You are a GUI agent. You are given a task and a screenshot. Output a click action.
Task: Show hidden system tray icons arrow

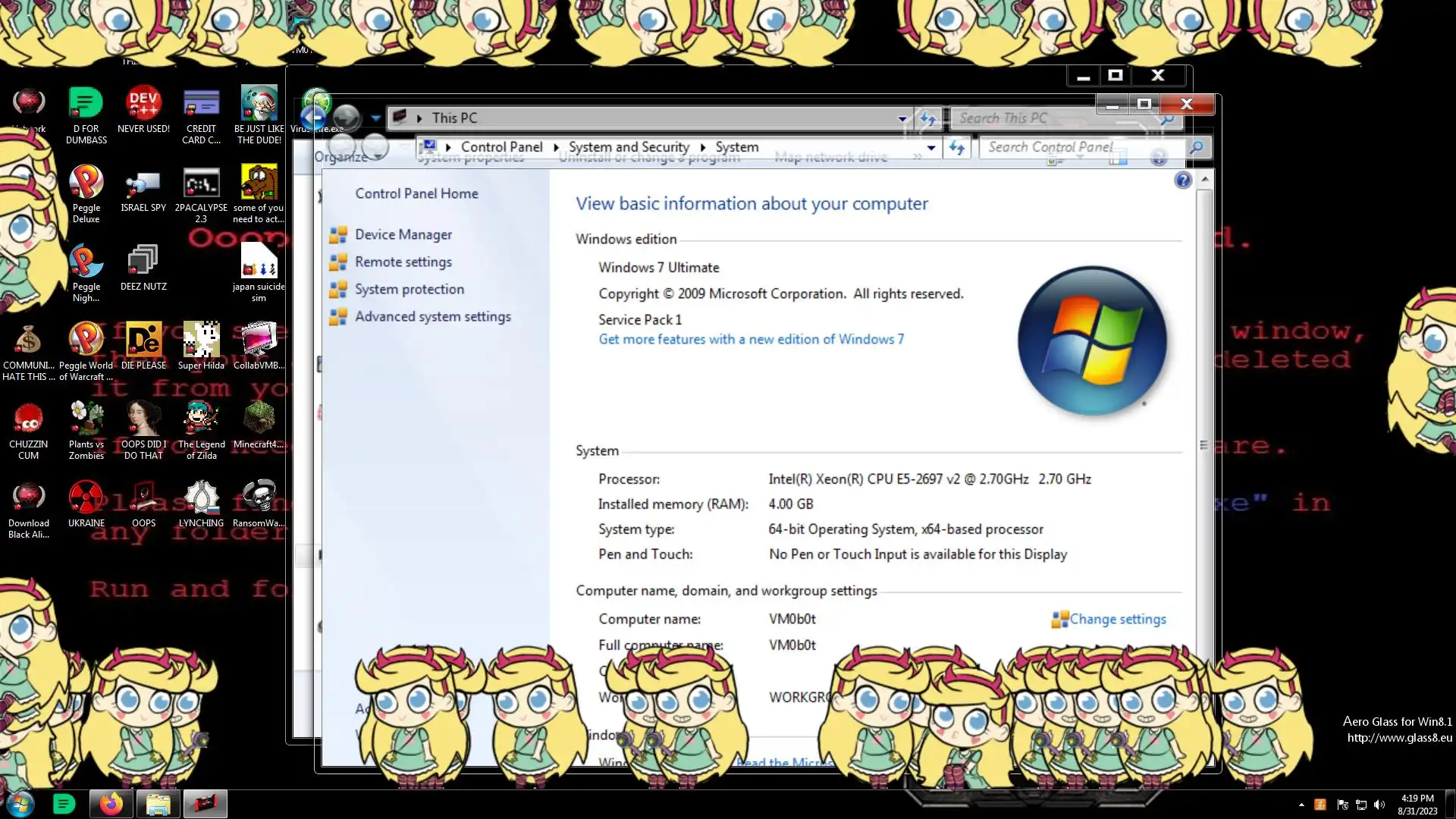[1301, 805]
